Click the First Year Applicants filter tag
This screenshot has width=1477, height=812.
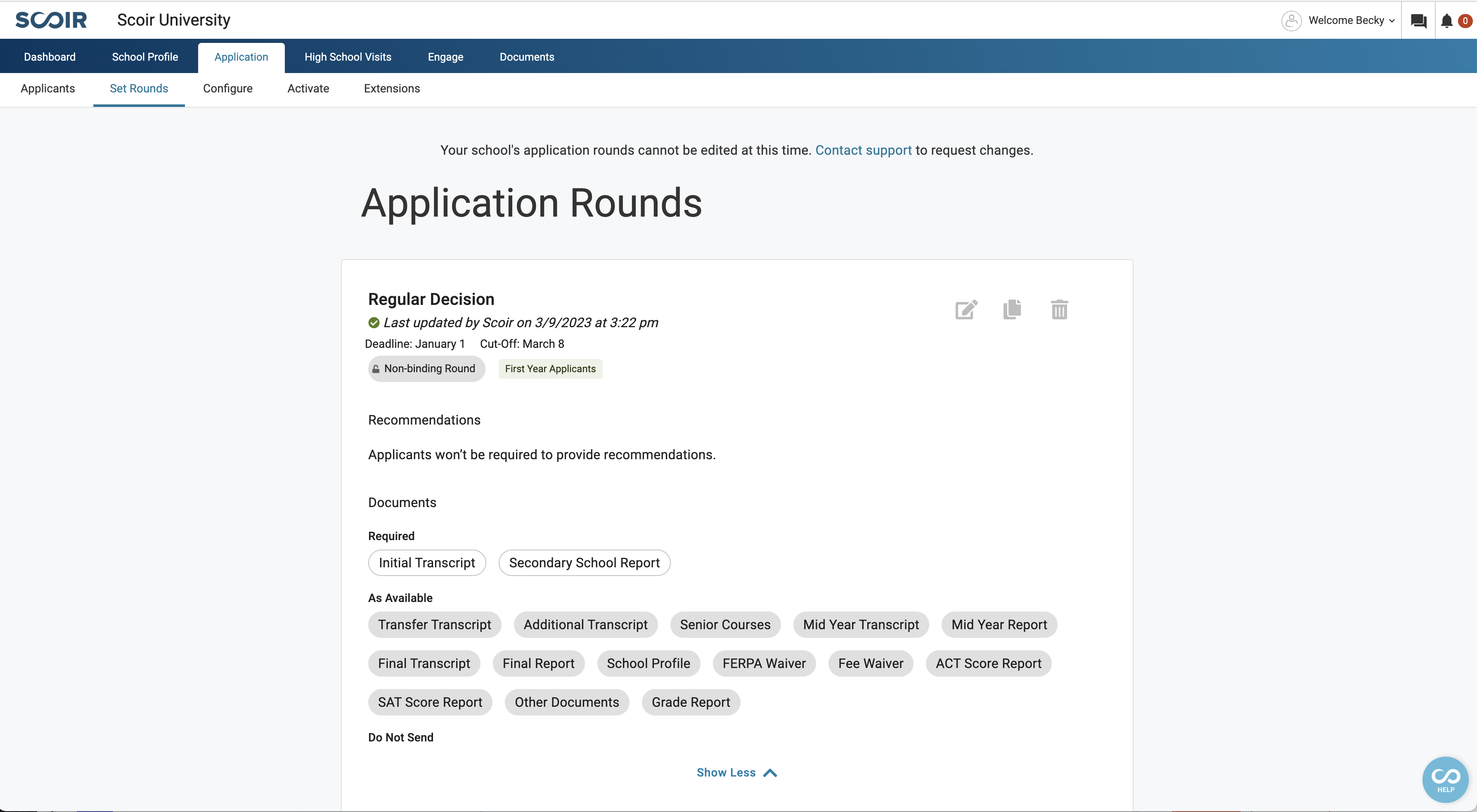point(550,368)
